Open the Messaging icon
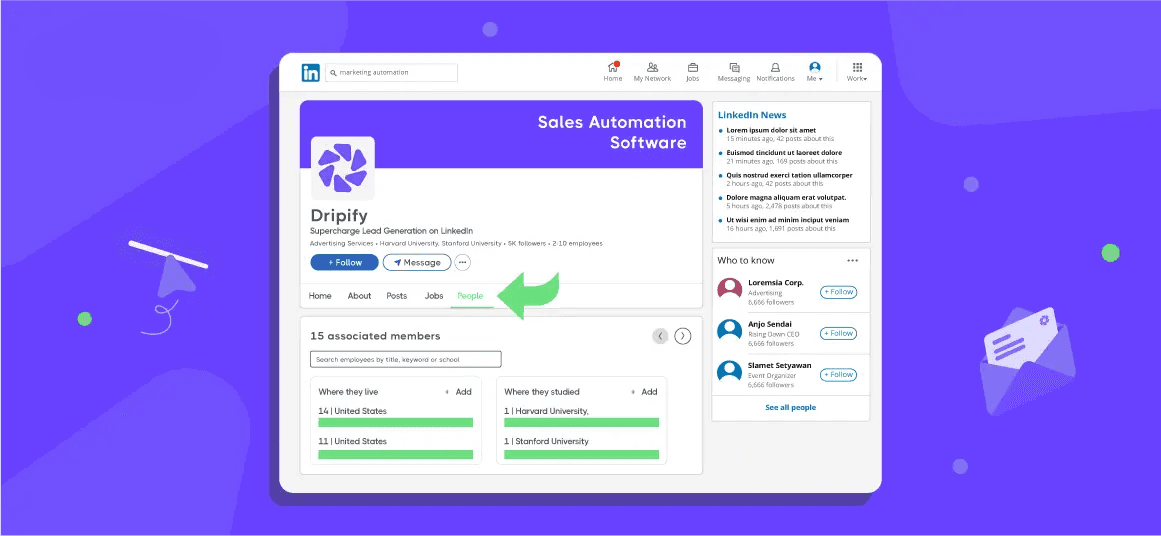This screenshot has width=1161, height=536. [734, 71]
